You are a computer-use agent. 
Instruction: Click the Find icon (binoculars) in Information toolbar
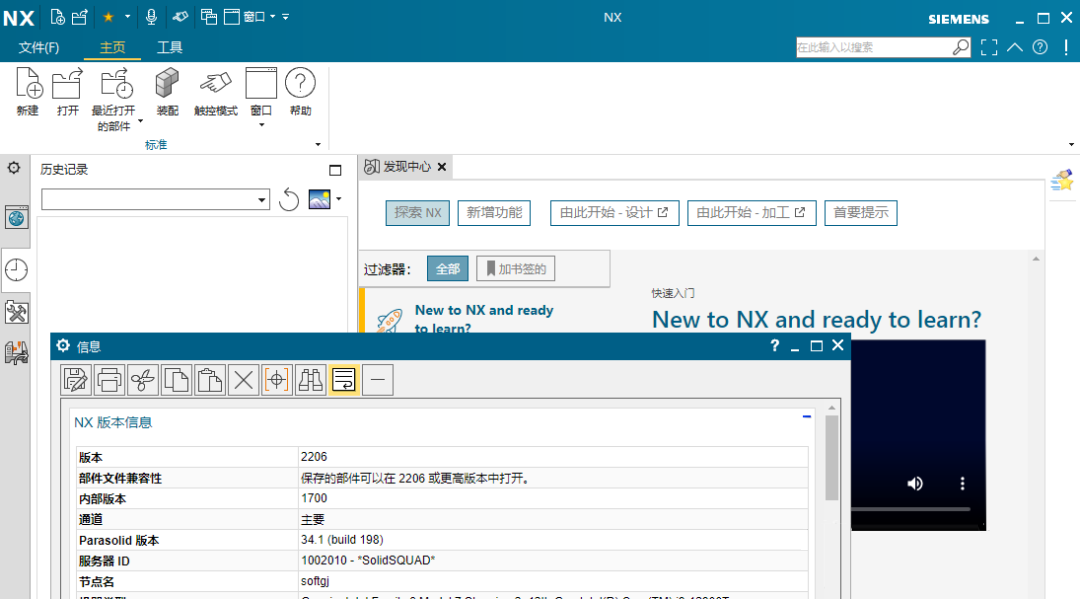tap(310, 379)
